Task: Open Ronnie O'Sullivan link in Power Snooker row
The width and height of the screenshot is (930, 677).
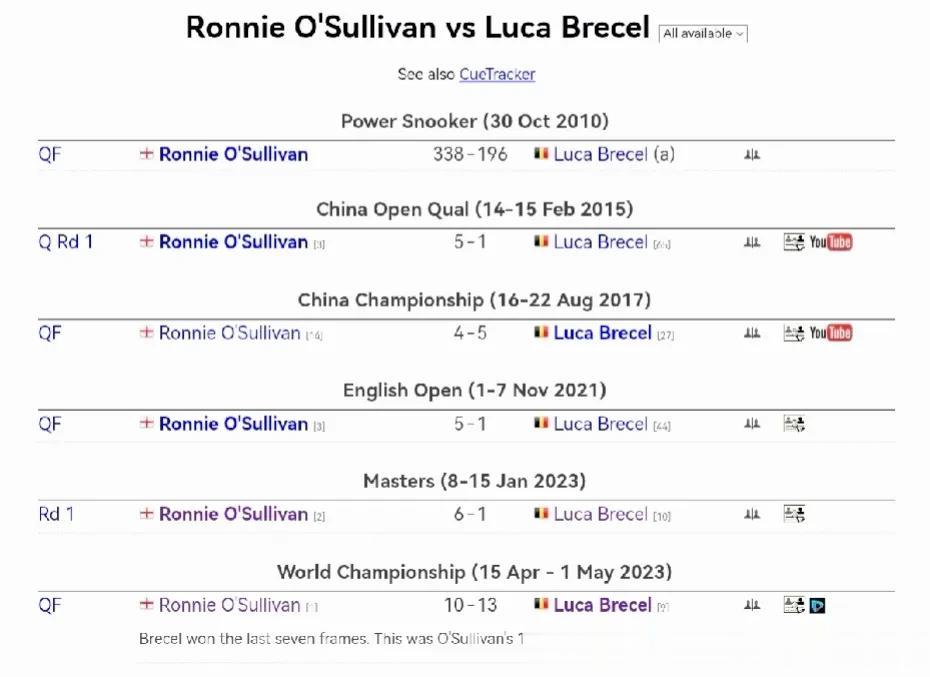Action: tap(233, 154)
